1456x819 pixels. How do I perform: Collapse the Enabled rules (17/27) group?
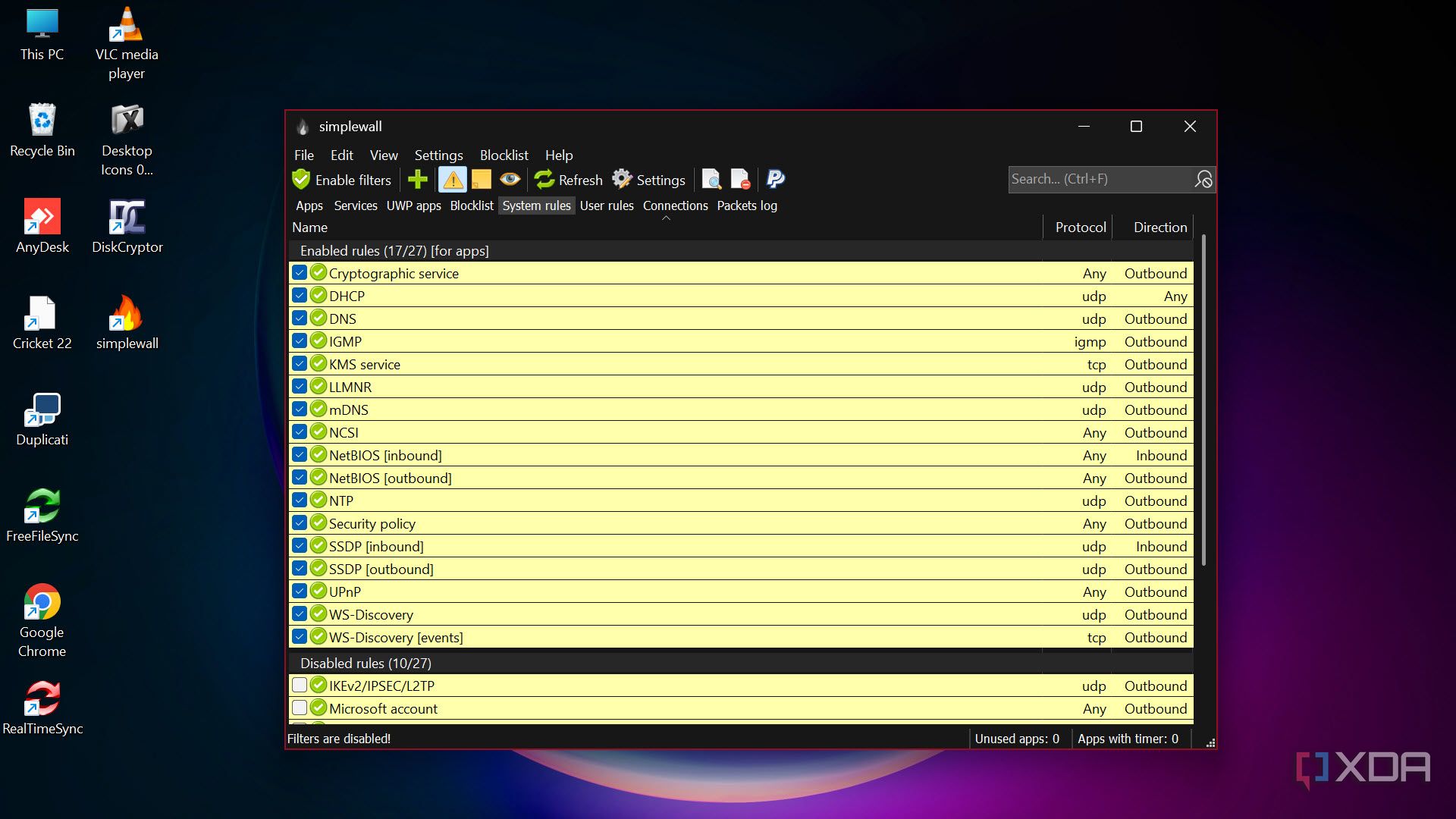tap(394, 250)
